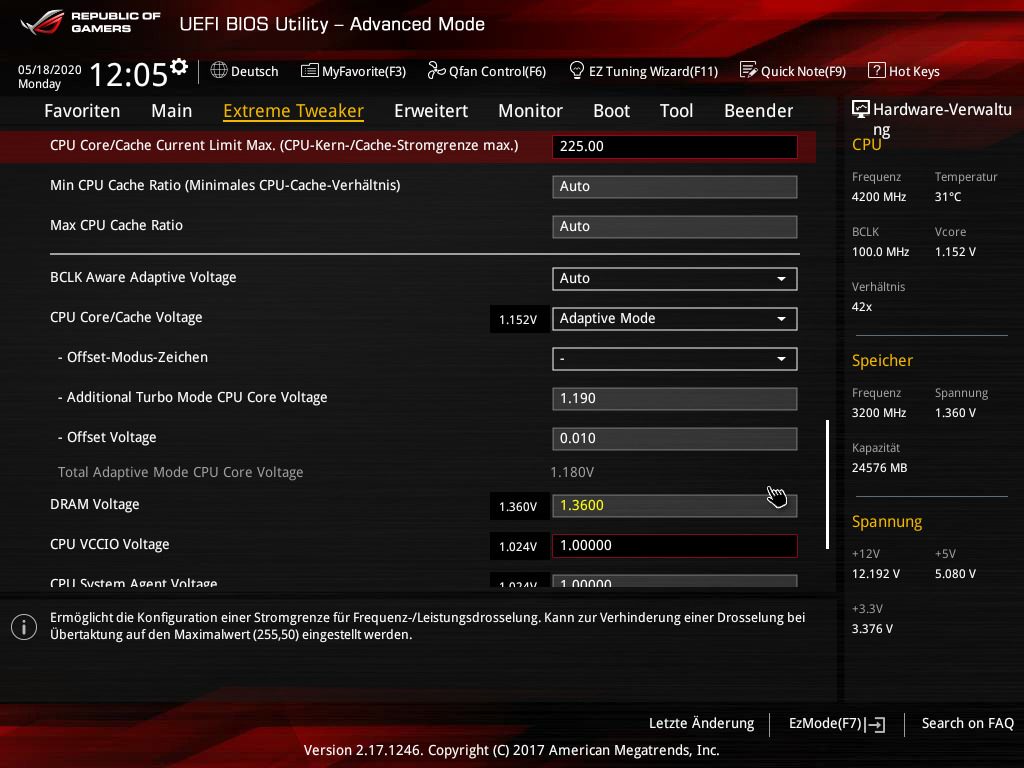
Task: Click the Spannung section heading
Action: point(887,522)
